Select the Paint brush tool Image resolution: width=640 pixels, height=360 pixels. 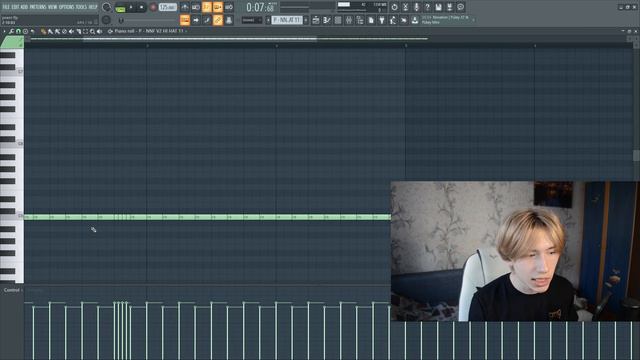click(50, 31)
